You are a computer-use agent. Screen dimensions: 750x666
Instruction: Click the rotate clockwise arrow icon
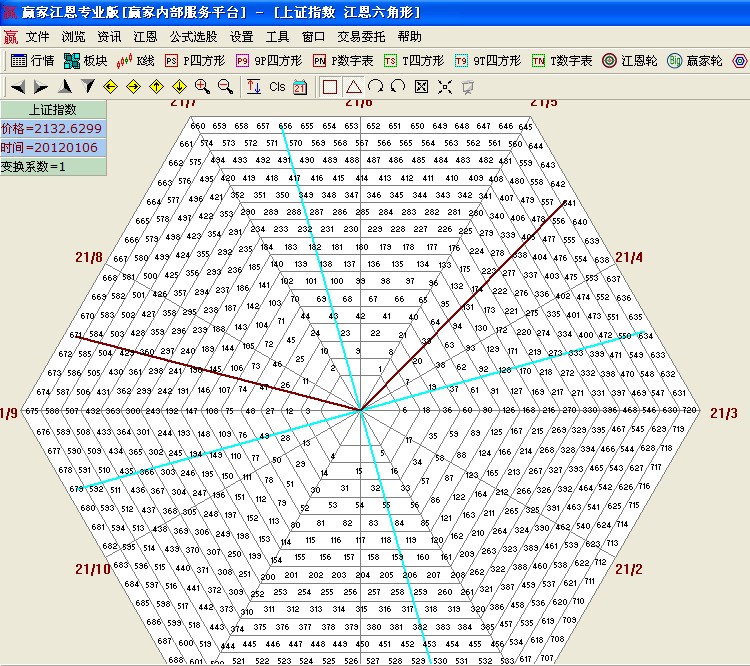click(375, 87)
